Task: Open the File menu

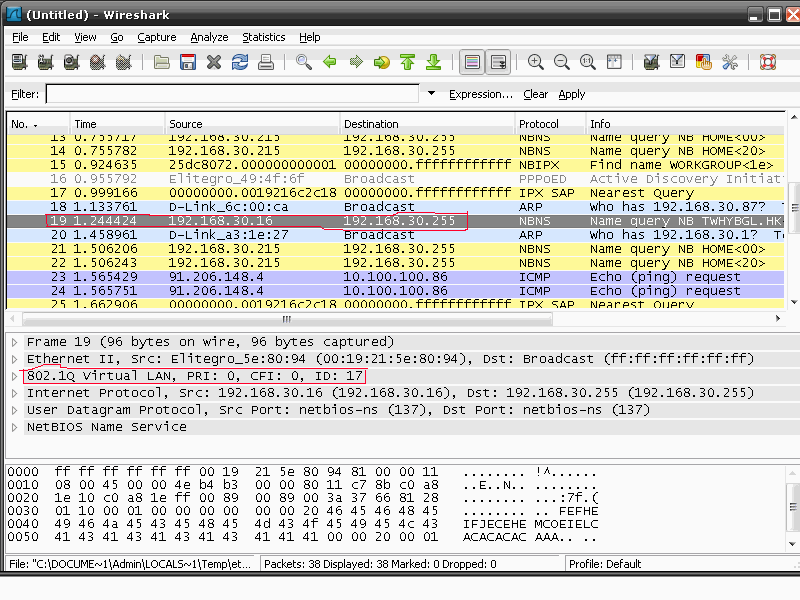Action: click(20, 37)
